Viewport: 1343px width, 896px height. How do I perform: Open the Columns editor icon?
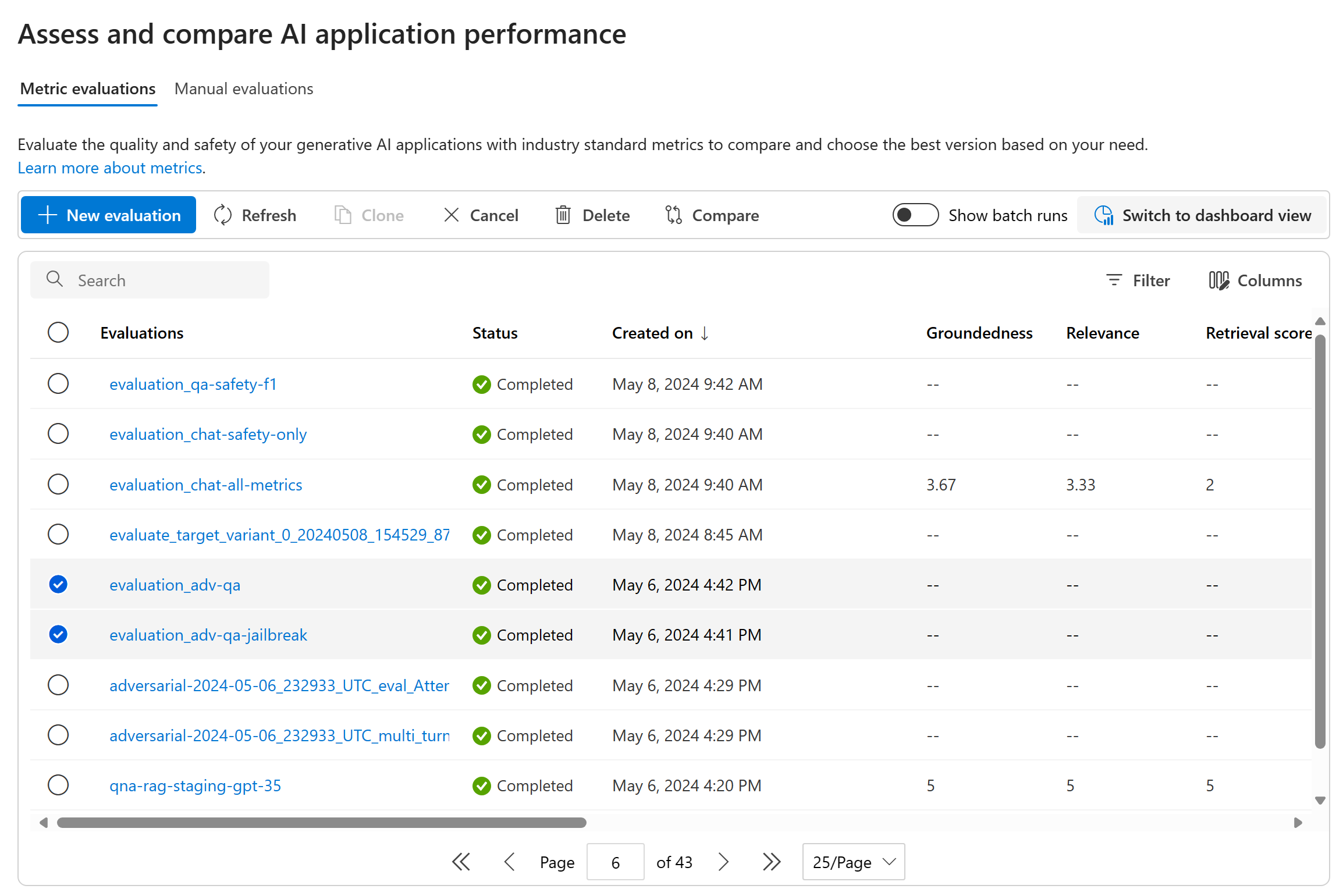(x=1218, y=280)
